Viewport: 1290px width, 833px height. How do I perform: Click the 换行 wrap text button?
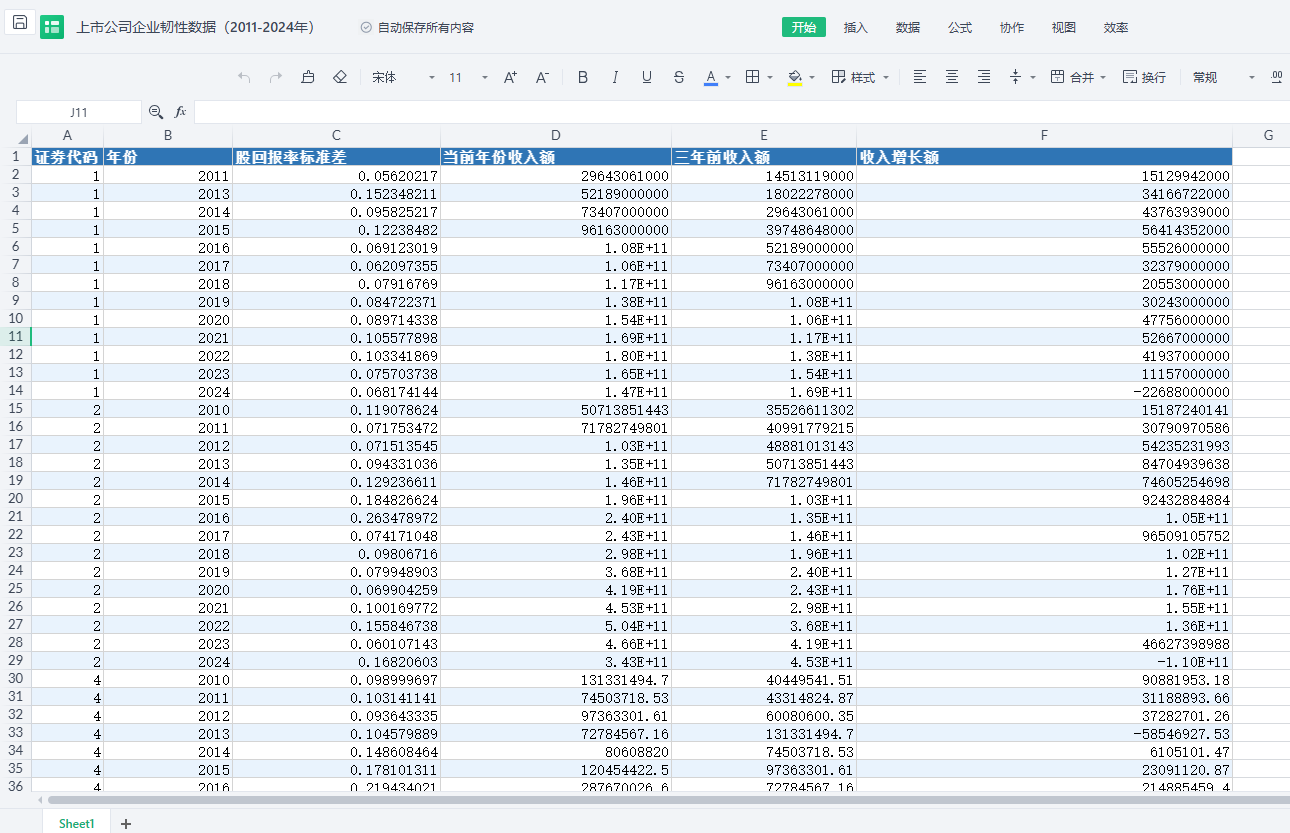[x=1144, y=77]
